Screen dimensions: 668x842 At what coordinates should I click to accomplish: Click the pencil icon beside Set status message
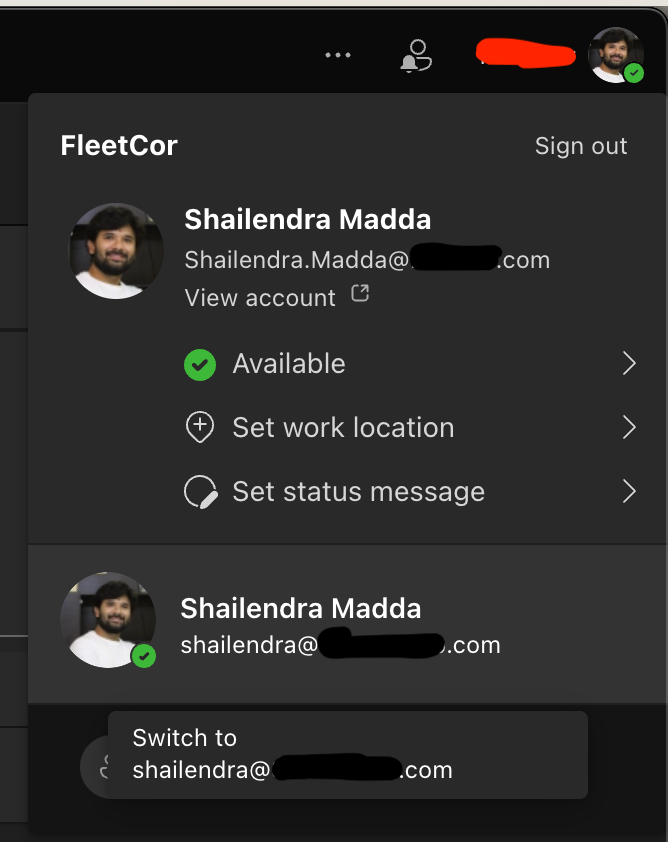point(200,491)
